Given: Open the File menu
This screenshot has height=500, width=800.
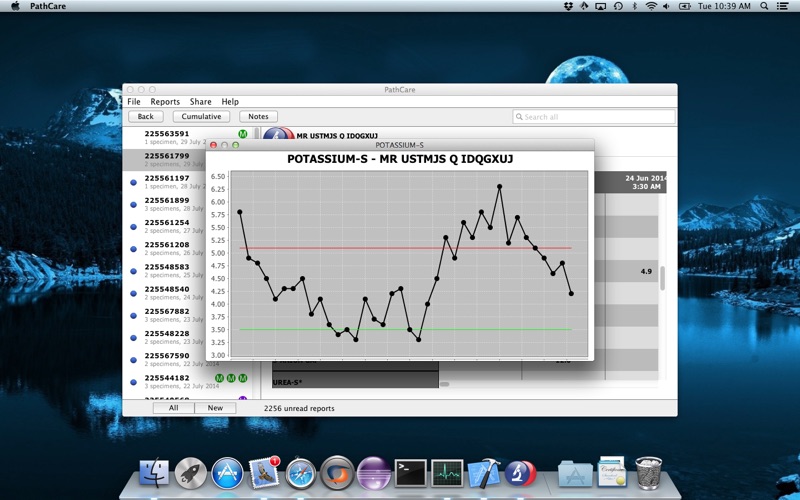Looking at the screenshot, I should tap(134, 102).
